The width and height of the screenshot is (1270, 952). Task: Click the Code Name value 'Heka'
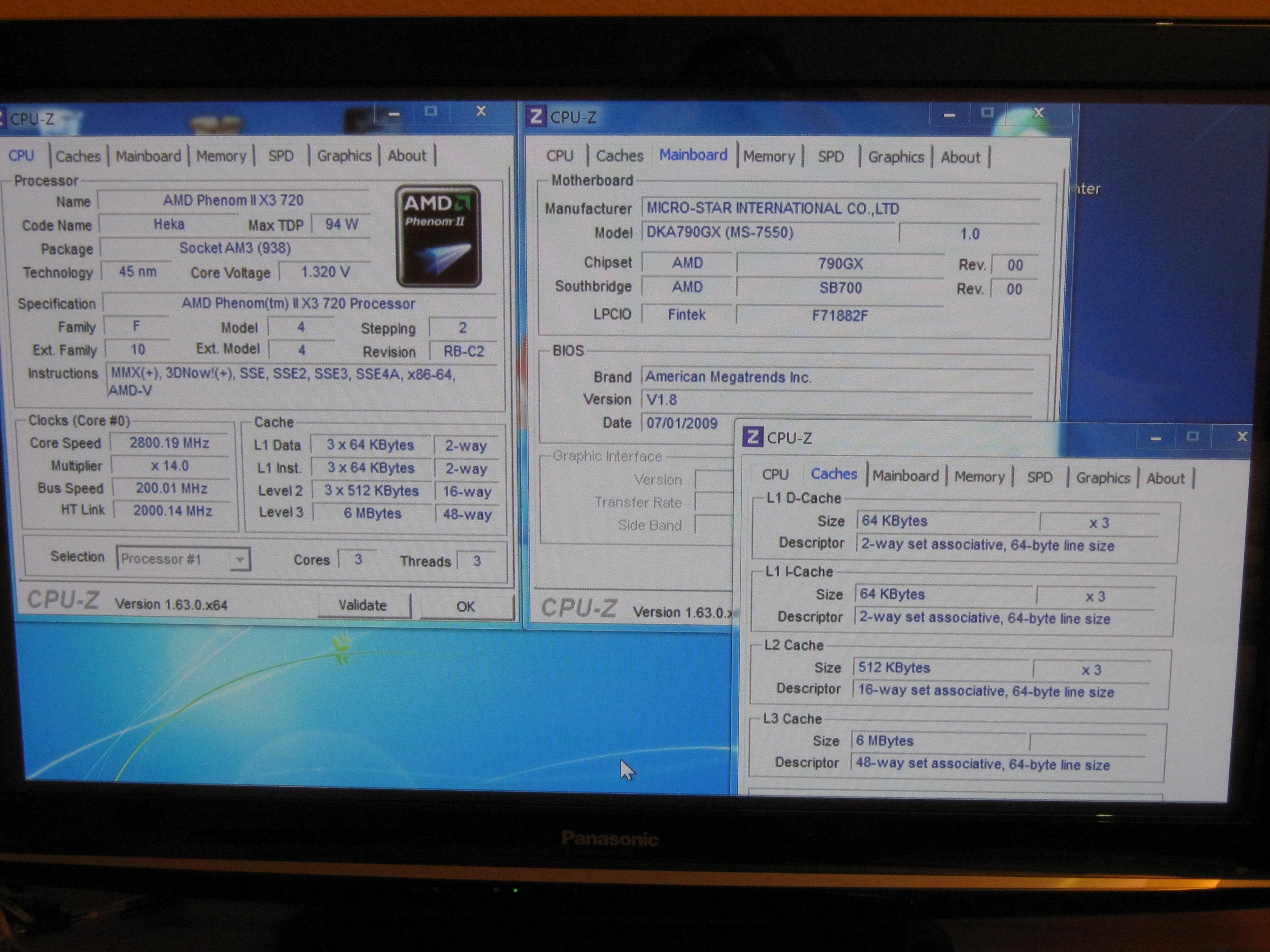point(169,224)
